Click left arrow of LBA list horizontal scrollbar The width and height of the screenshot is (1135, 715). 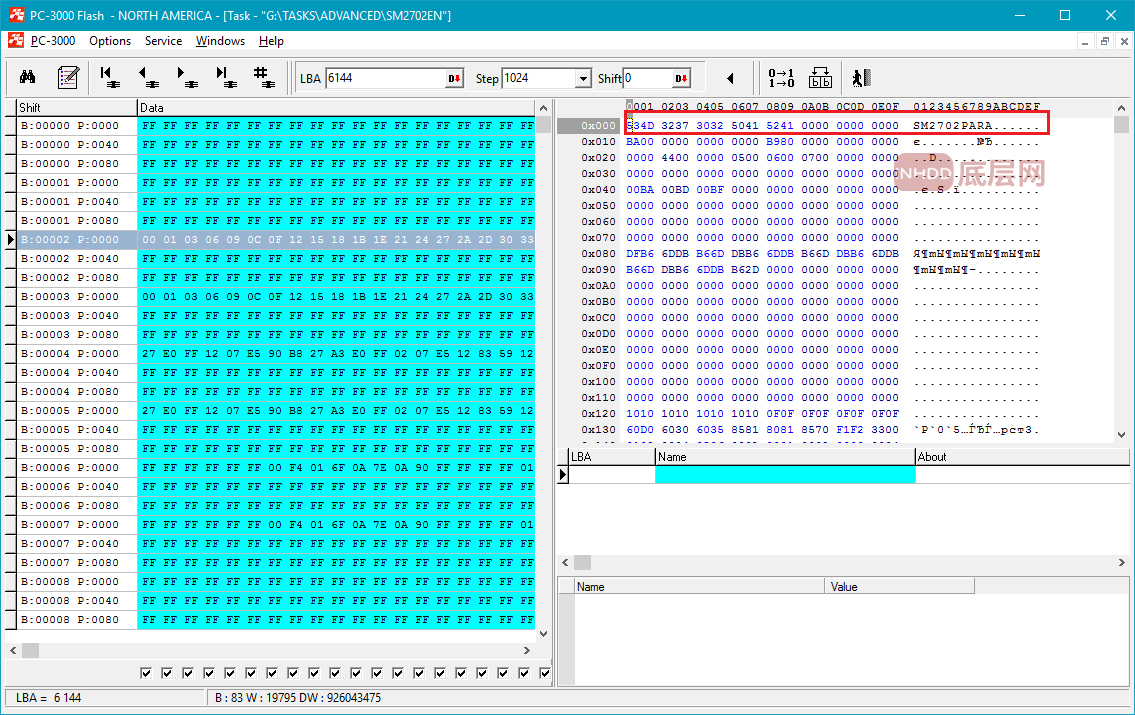tap(565, 562)
